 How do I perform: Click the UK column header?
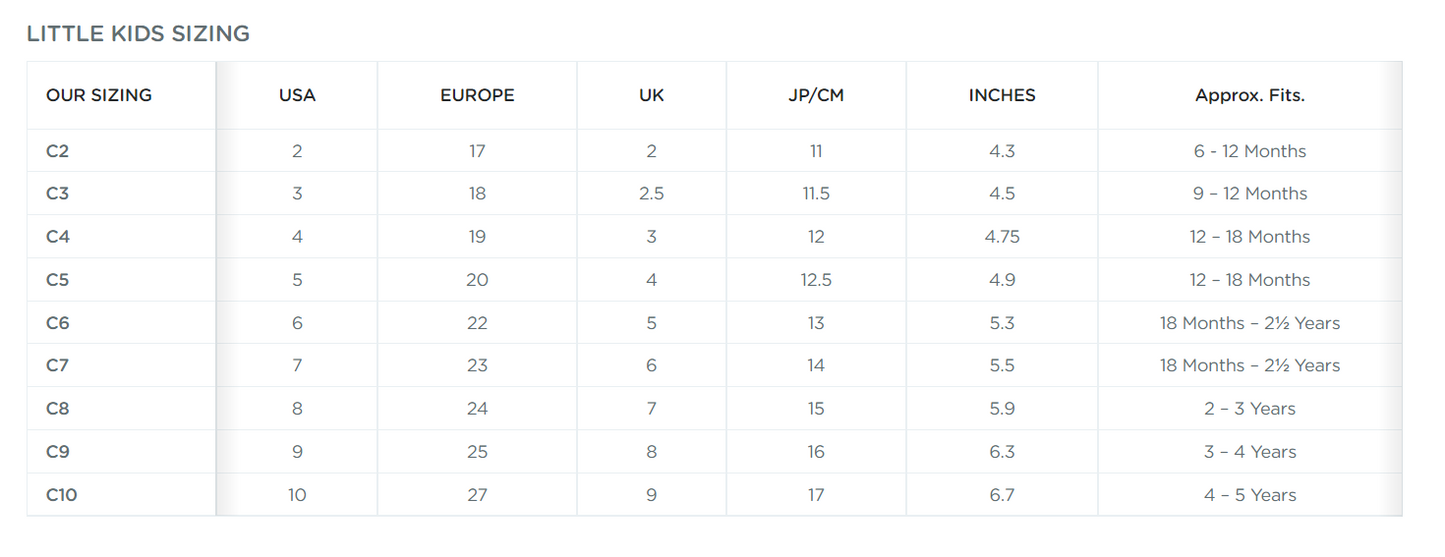tap(651, 96)
